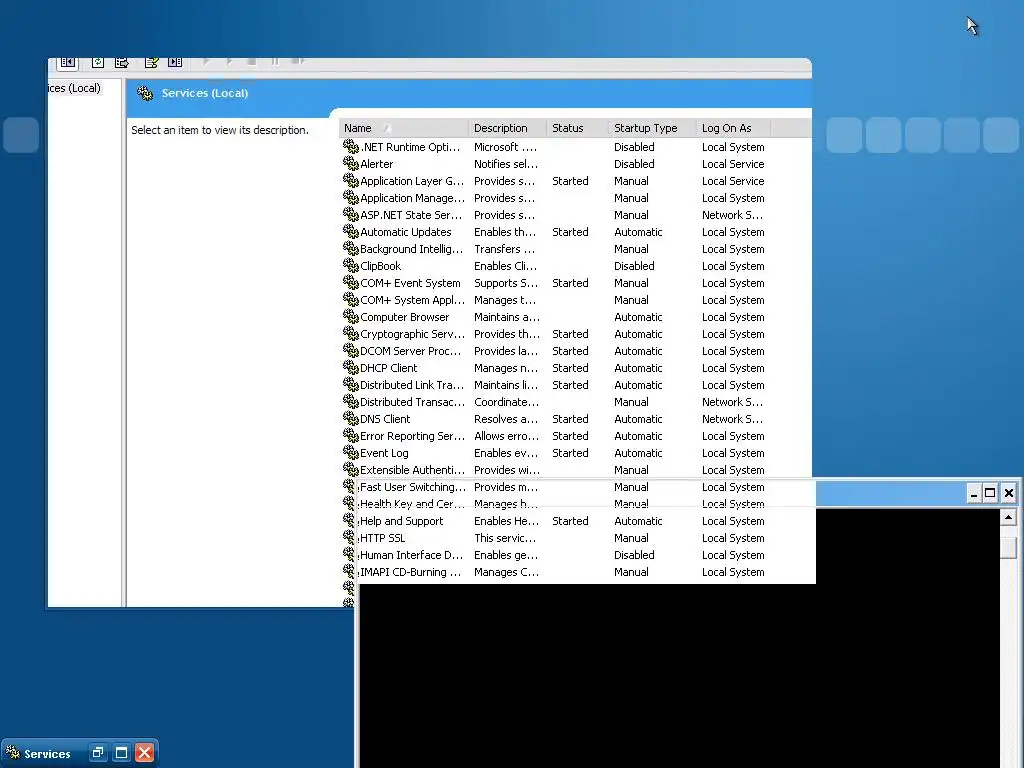Click the restore icon on the Services taskbar item

click(98, 752)
